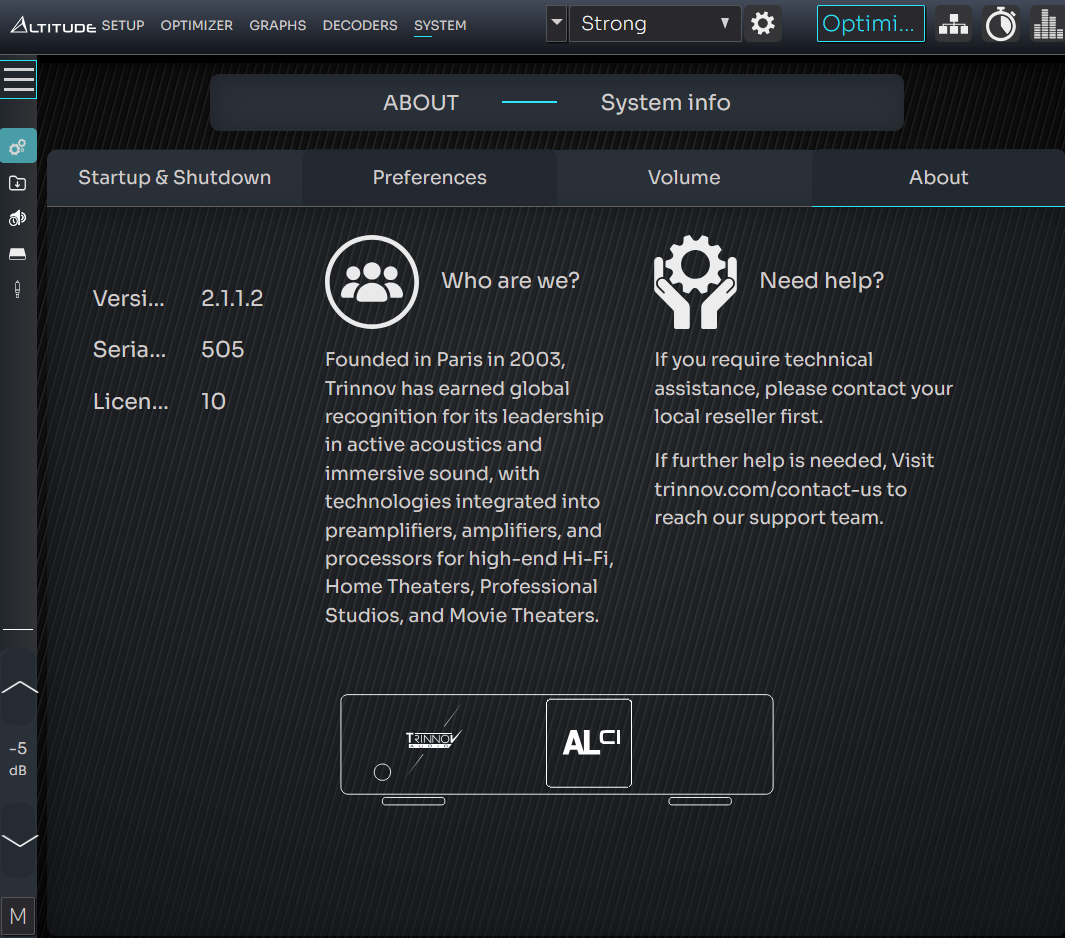Viewport: 1065px width, 938px height.
Task: Click the trinnov.com/contact-us text
Action: pyautogui.click(x=768, y=489)
